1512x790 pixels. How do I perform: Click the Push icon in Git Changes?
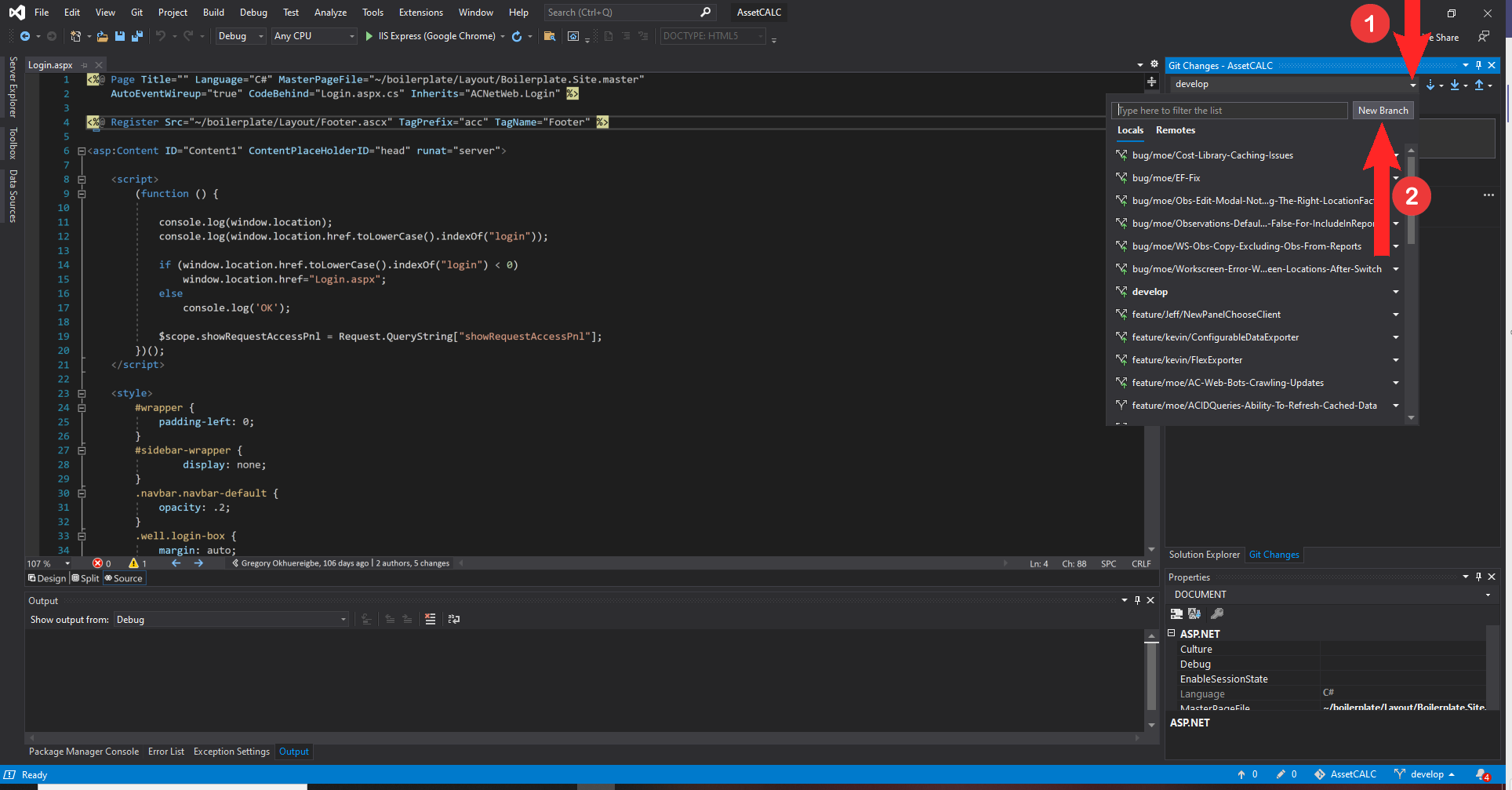tap(1479, 85)
